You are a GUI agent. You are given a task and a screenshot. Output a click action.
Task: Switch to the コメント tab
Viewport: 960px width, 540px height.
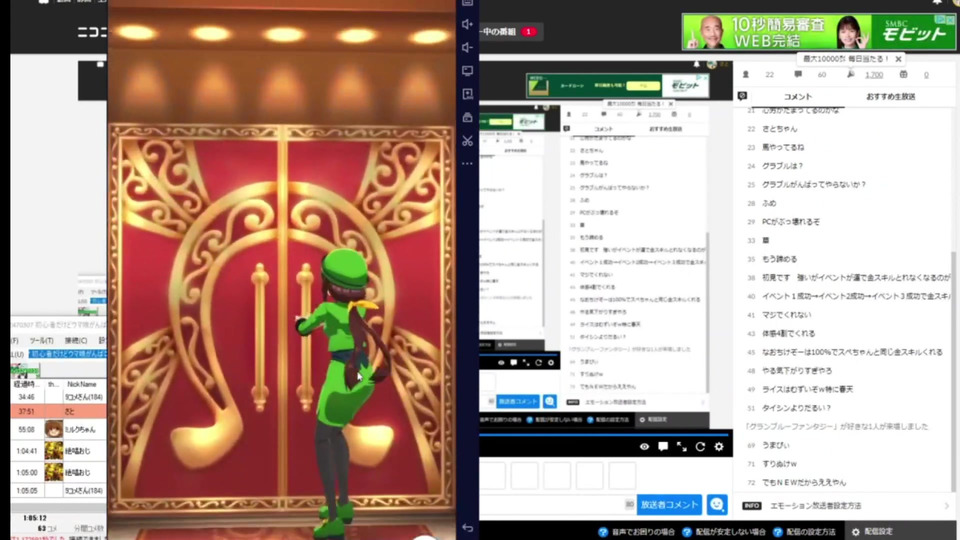797,97
